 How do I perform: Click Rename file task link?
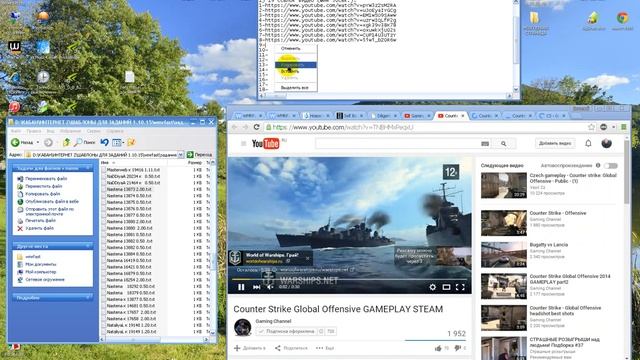(46, 179)
